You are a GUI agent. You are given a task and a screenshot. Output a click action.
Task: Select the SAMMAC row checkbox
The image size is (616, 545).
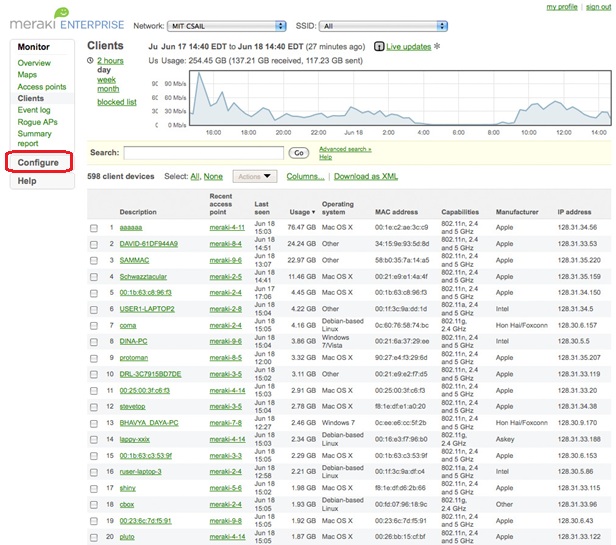tap(94, 261)
